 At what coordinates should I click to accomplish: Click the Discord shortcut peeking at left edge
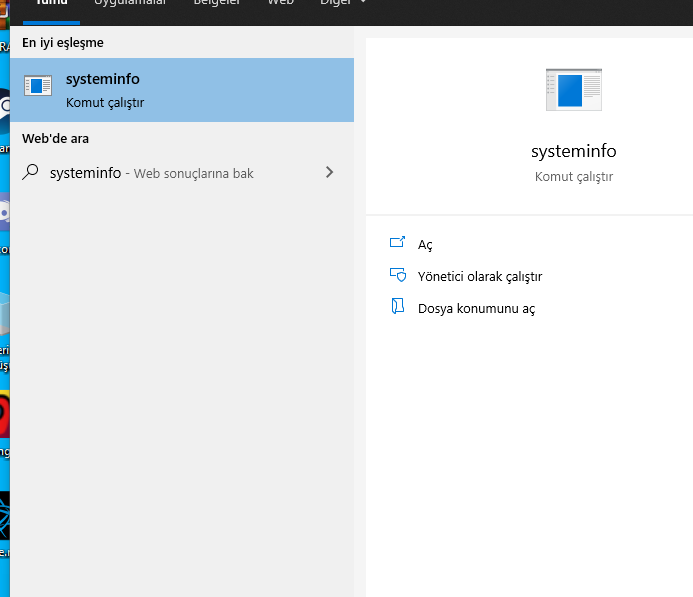(4, 211)
